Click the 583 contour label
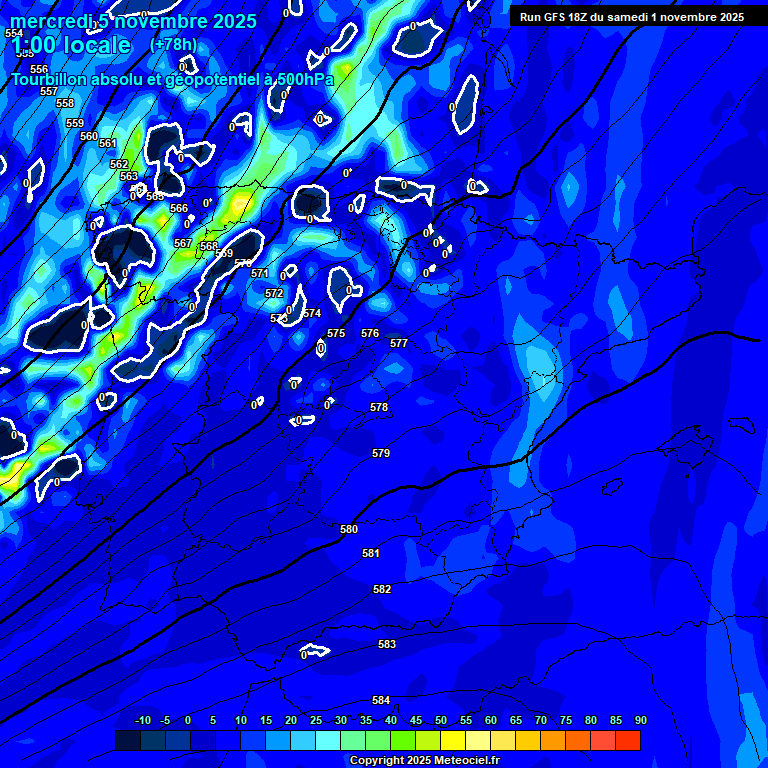 point(387,644)
